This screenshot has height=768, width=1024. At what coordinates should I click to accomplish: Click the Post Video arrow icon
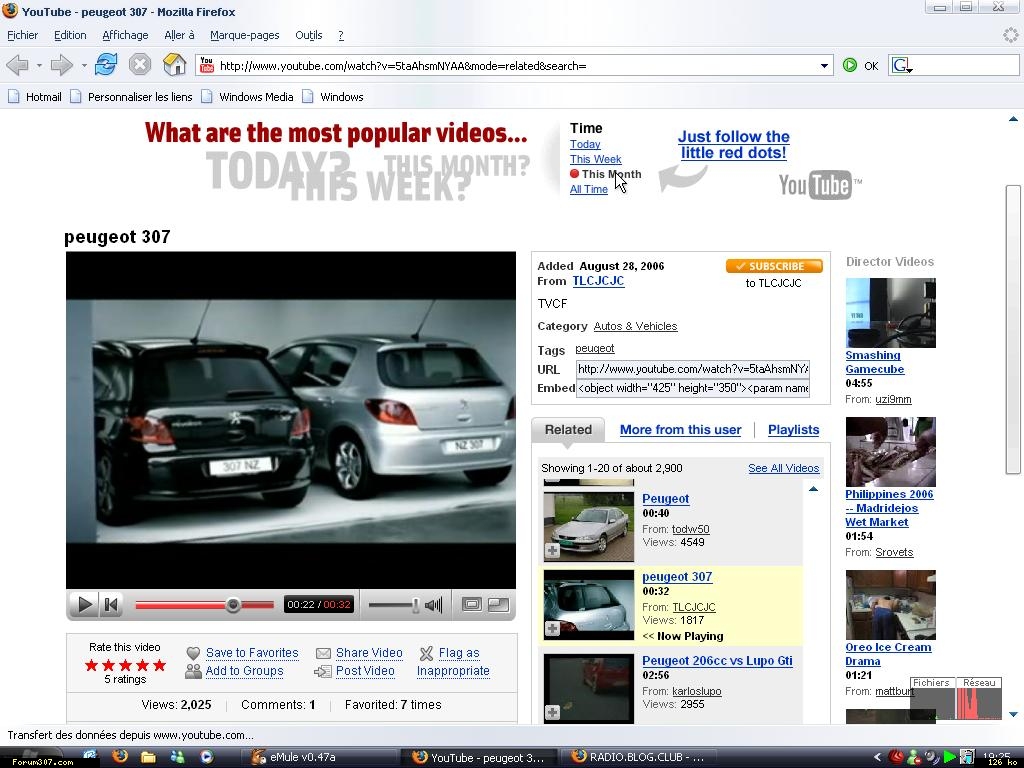(323, 671)
